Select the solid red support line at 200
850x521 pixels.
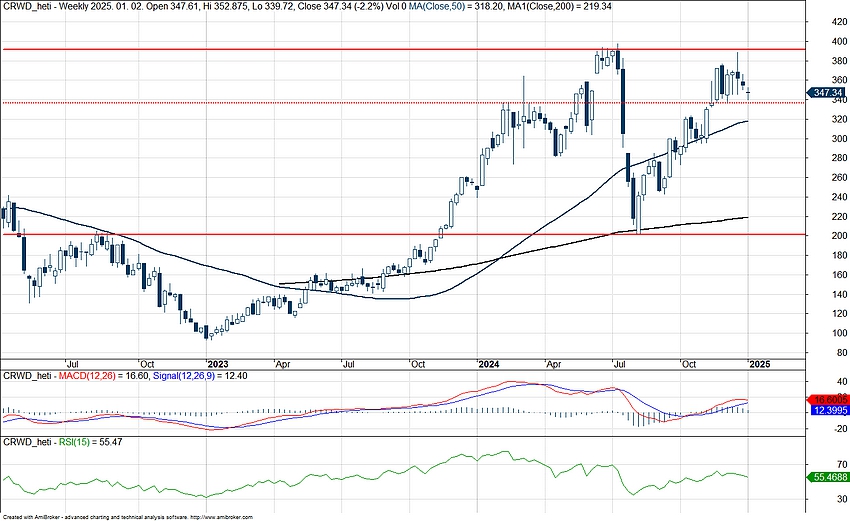coord(404,235)
